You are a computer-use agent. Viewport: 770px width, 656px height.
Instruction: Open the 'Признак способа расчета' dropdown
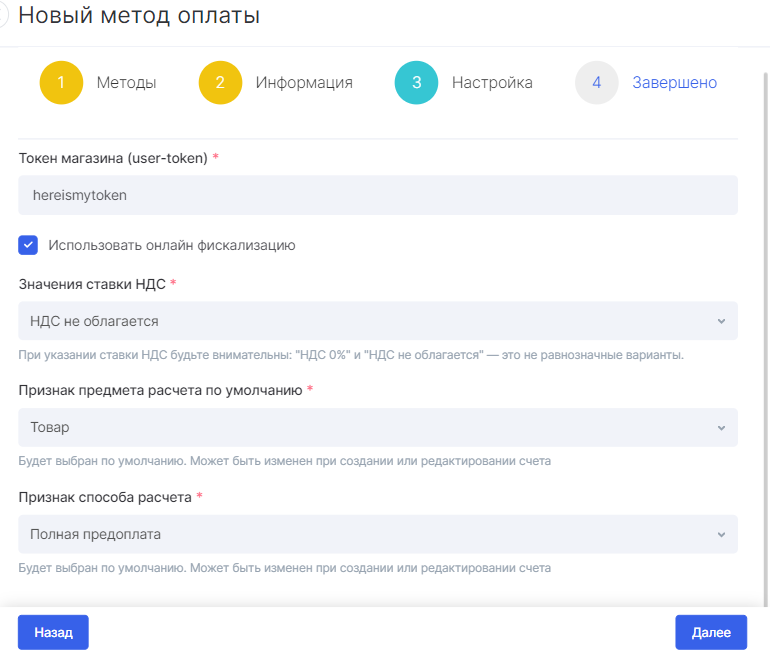point(378,534)
